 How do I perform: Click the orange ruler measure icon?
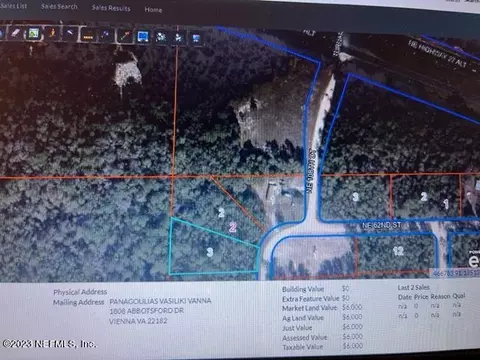click(88, 35)
